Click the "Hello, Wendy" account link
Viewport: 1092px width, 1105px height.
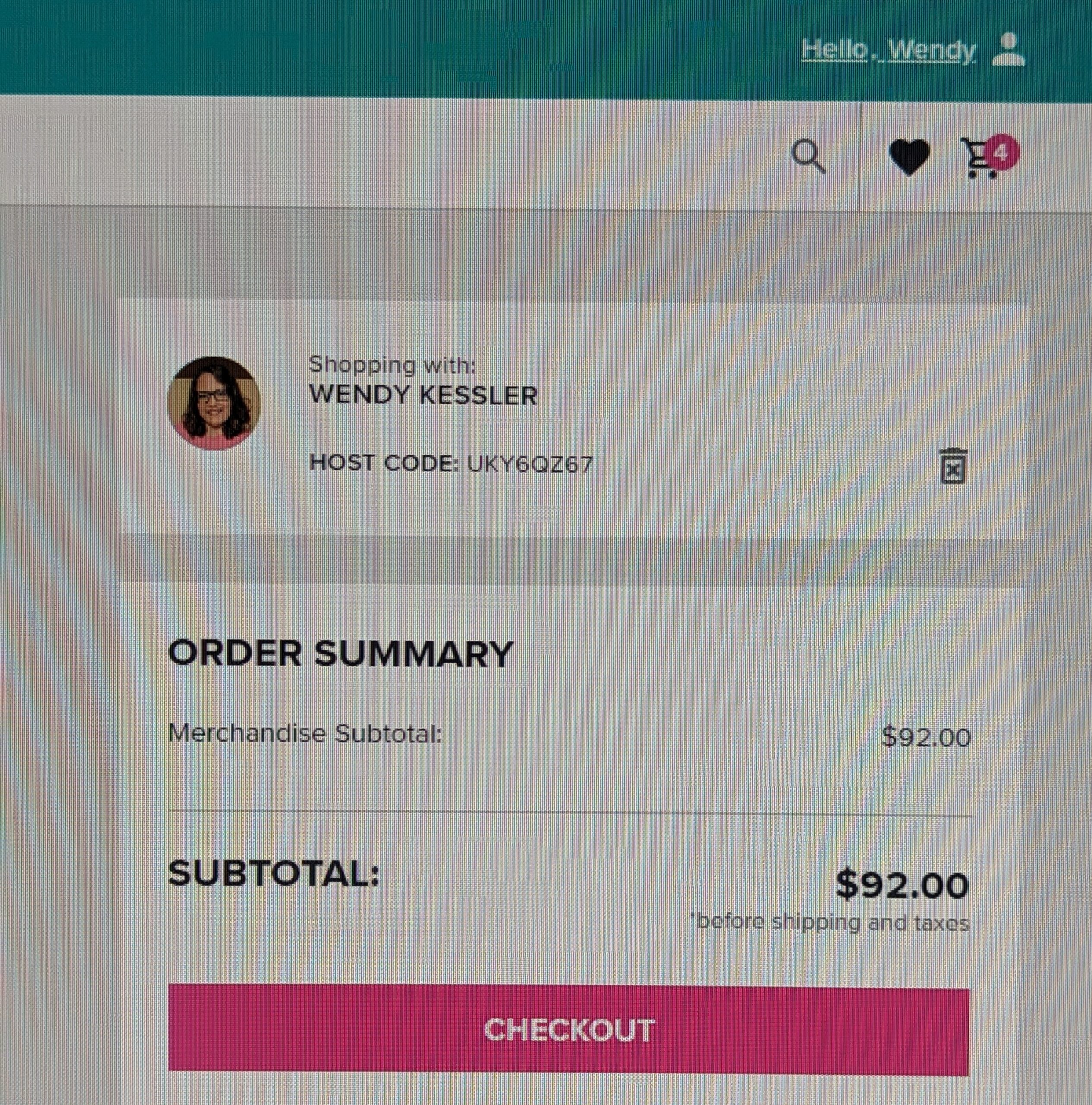point(888,51)
